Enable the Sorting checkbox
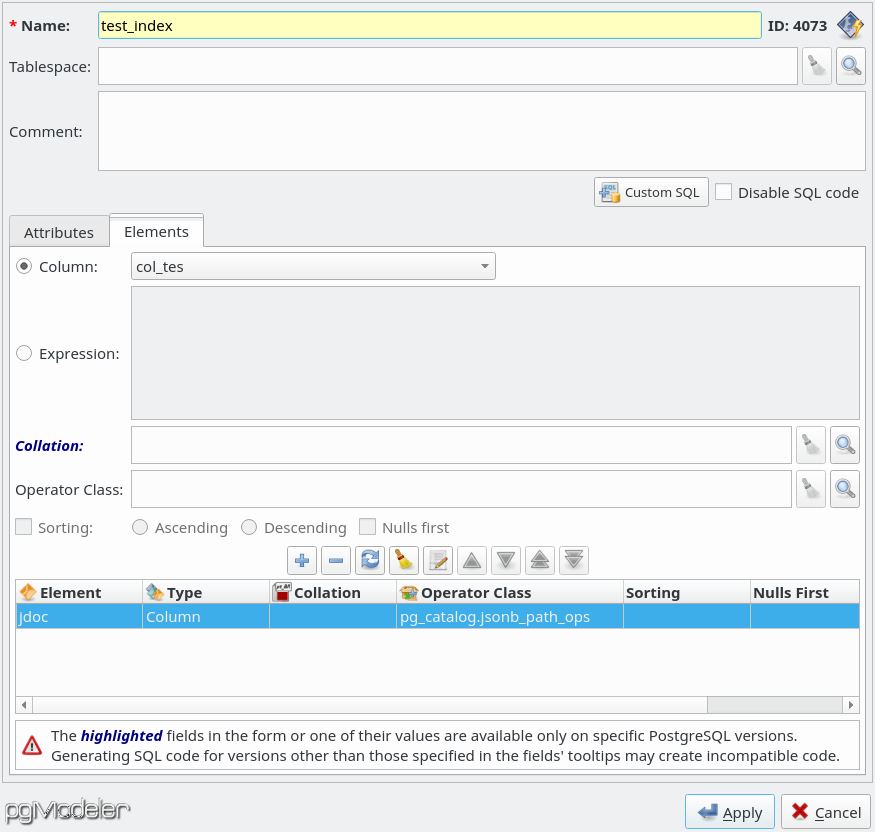This screenshot has height=832, width=875. tap(23, 527)
